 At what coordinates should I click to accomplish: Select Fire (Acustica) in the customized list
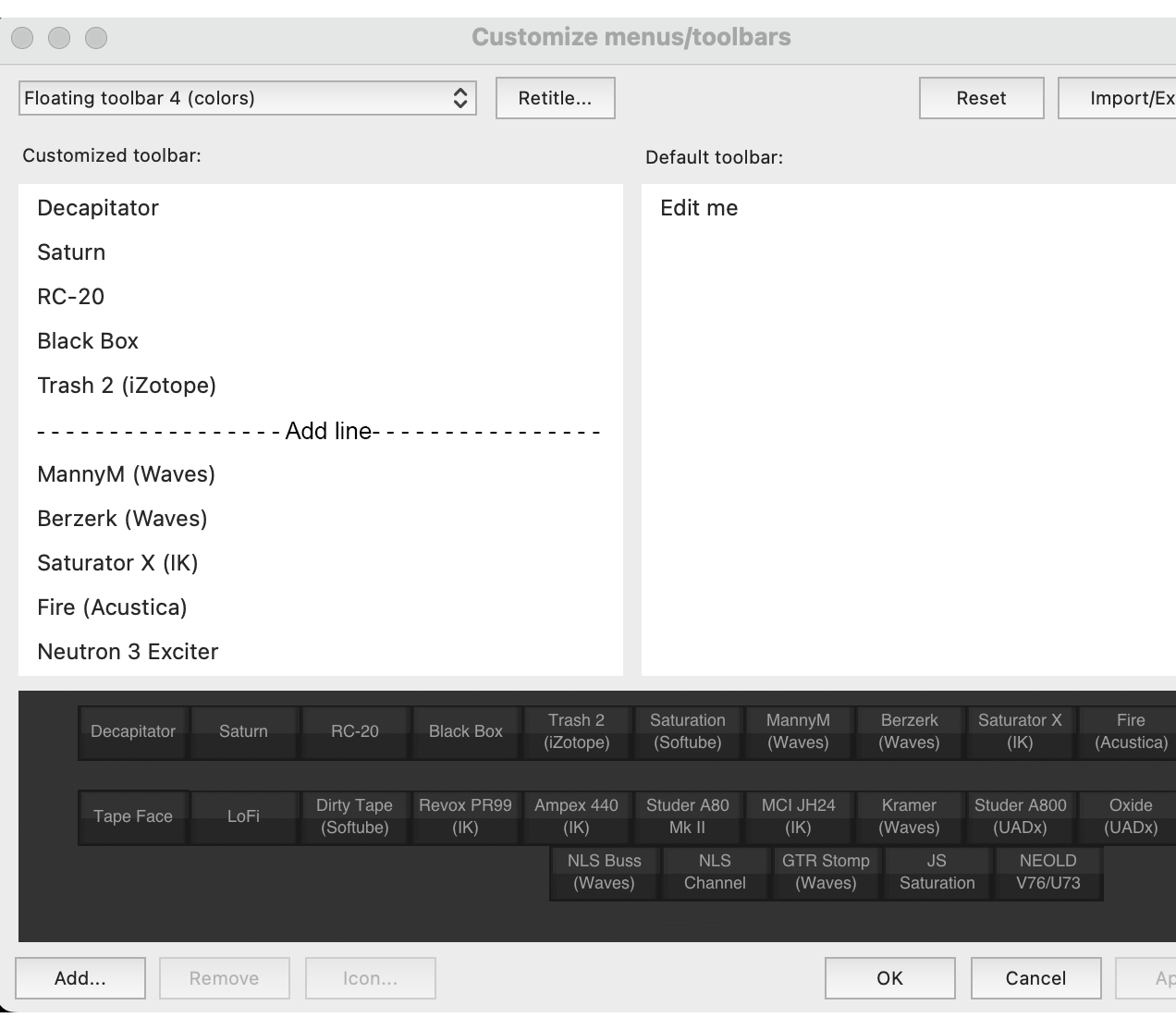(x=320, y=607)
